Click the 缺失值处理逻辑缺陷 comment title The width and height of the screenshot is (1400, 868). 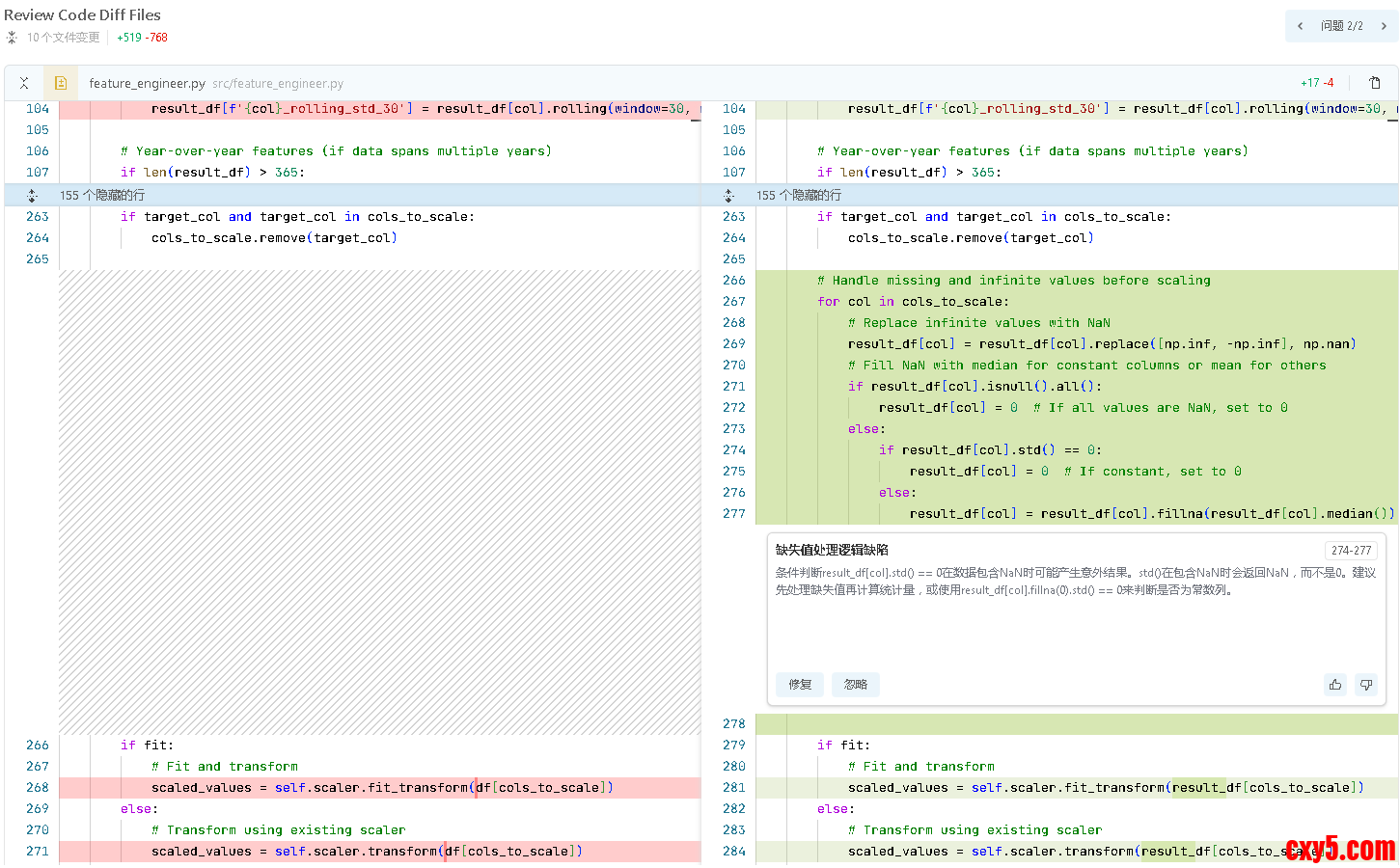(x=832, y=550)
